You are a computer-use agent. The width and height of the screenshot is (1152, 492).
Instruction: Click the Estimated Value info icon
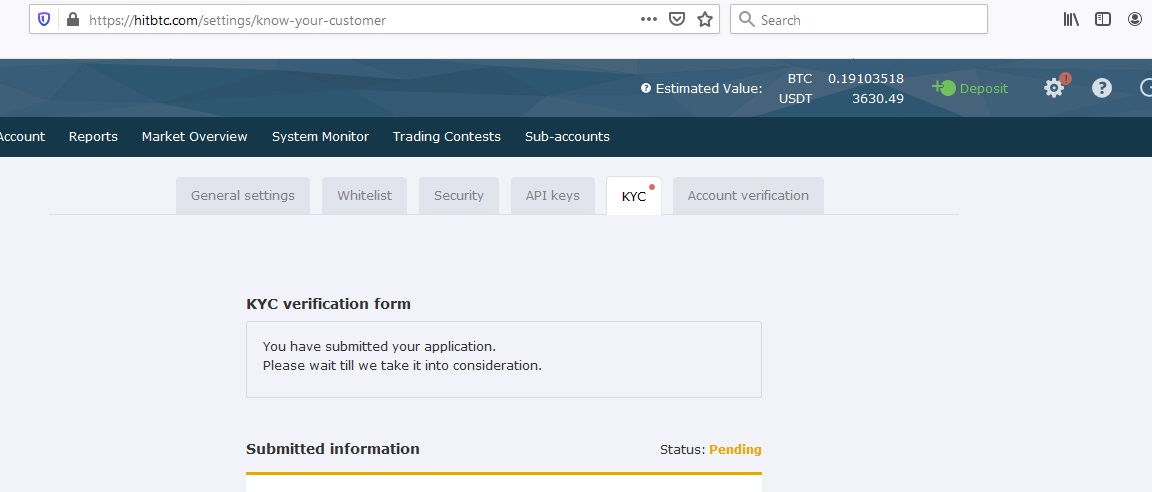pyautogui.click(x=646, y=88)
